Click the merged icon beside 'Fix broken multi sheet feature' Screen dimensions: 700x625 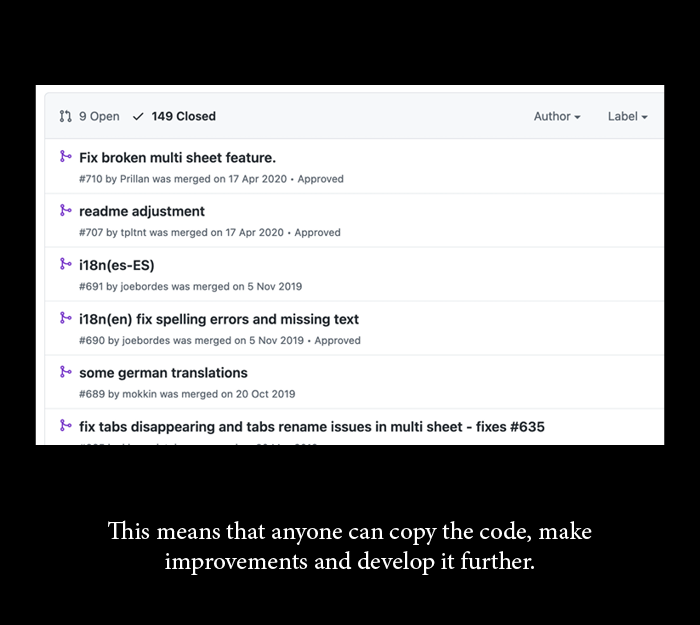(x=66, y=156)
